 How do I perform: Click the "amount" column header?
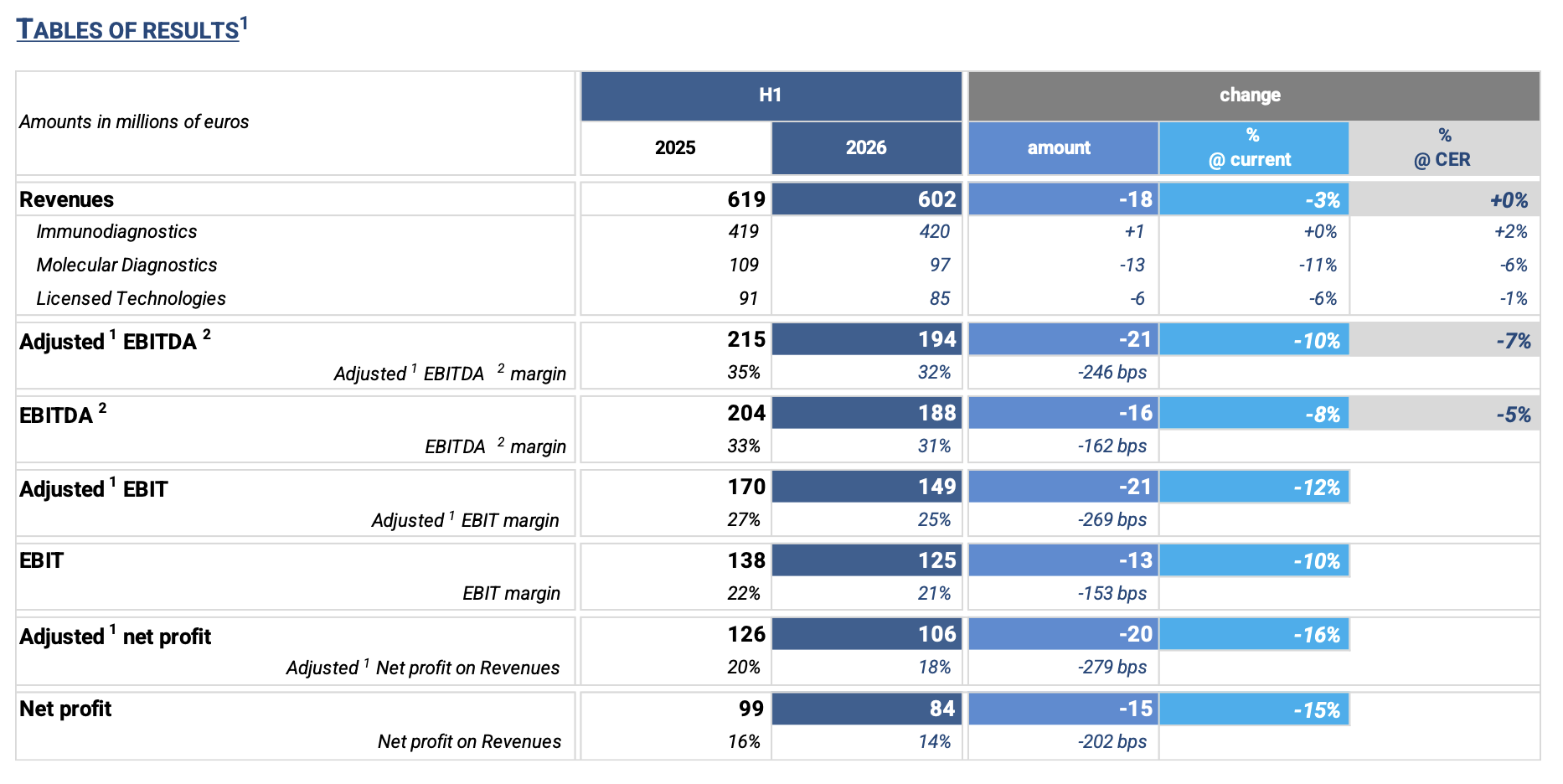(x=1063, y=148)
